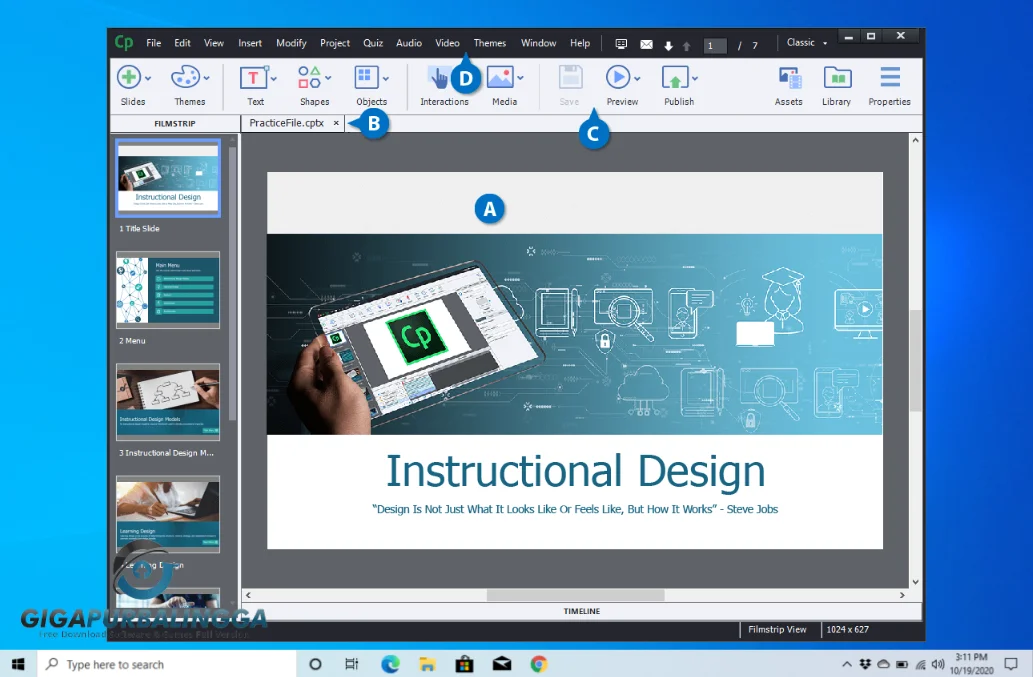Open File Explorer from taskbar
Image resolution: width=1033 pixels, height=677 pixels.
tap(427, 664)
